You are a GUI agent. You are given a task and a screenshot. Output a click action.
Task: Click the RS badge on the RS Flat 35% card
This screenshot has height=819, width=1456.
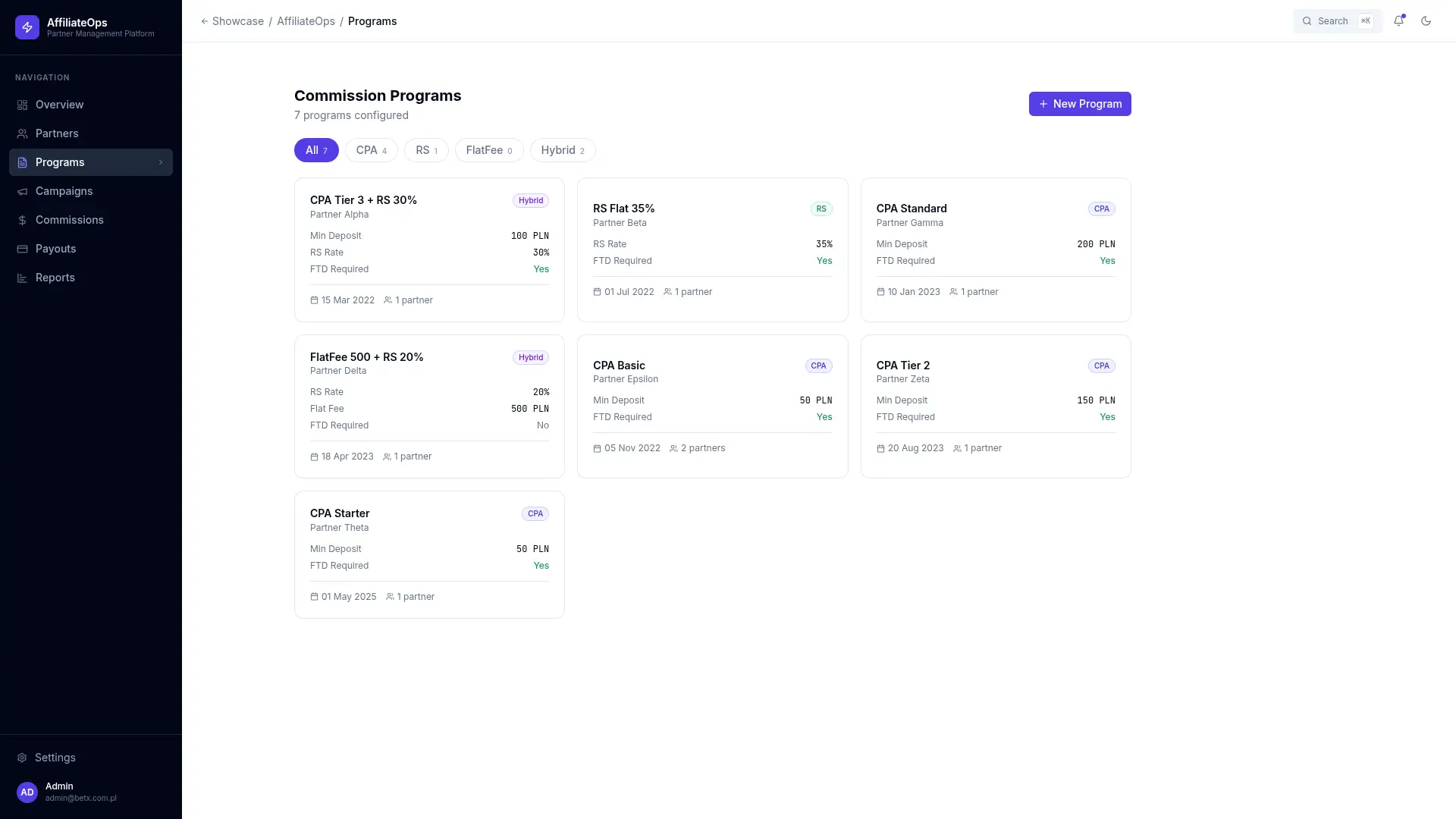821,209
